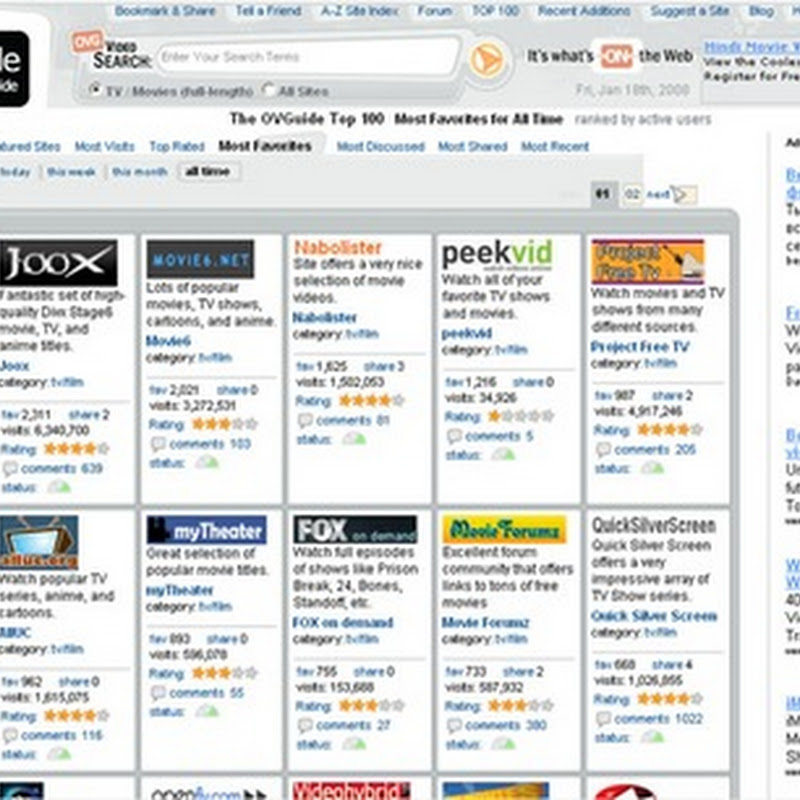Open Quick Silver Screen comments 1022
This screenshot has height=800, width=800.
tap(658, 719)
